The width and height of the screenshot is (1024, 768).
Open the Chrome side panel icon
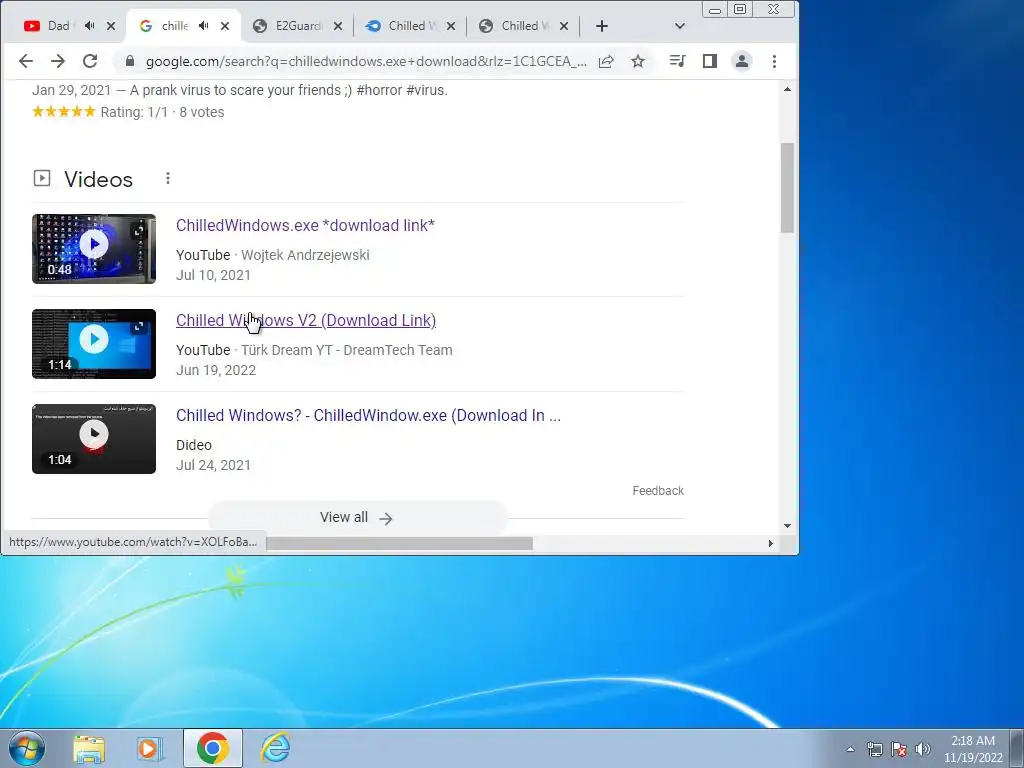(x=710, y=61)
